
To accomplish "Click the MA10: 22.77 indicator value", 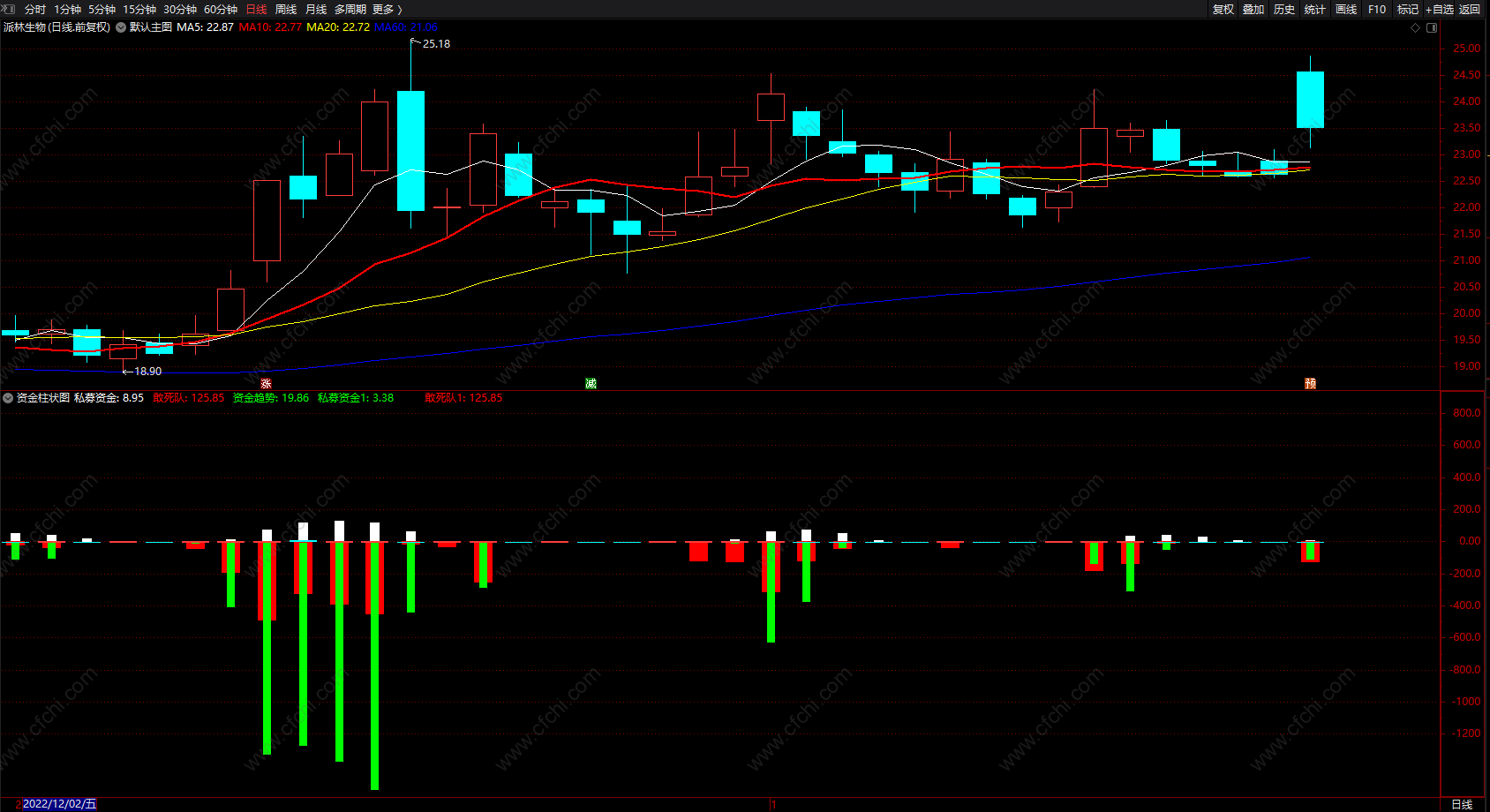I will click(270, 27).
